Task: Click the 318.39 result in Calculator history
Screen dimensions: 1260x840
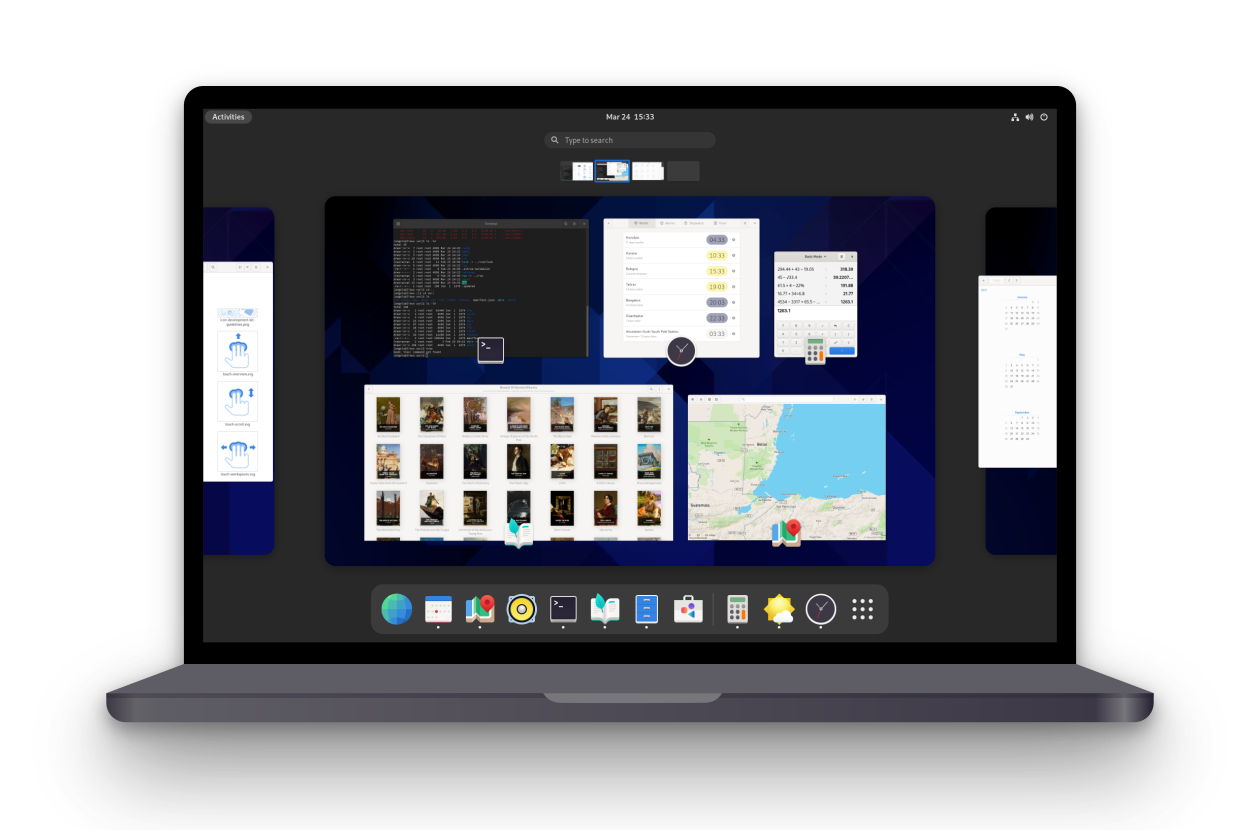Action: pyautogui.click(x=846, y=269)
